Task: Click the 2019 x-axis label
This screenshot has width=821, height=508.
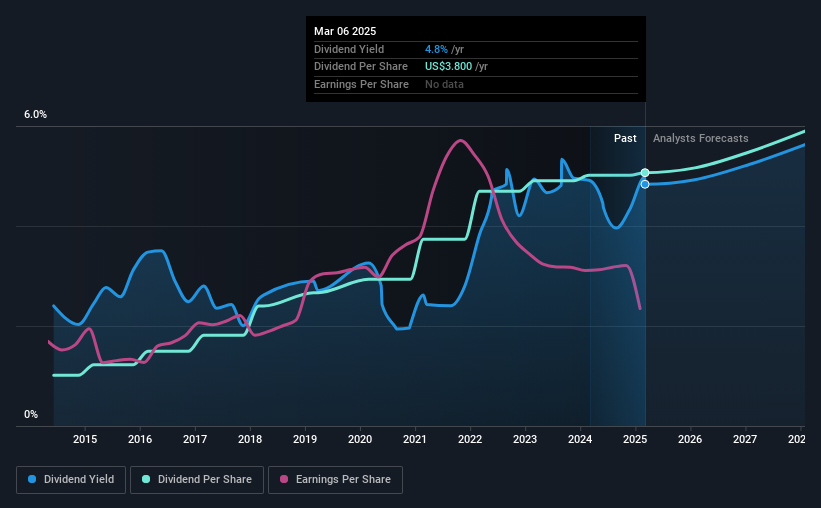Action: point(305,439)
